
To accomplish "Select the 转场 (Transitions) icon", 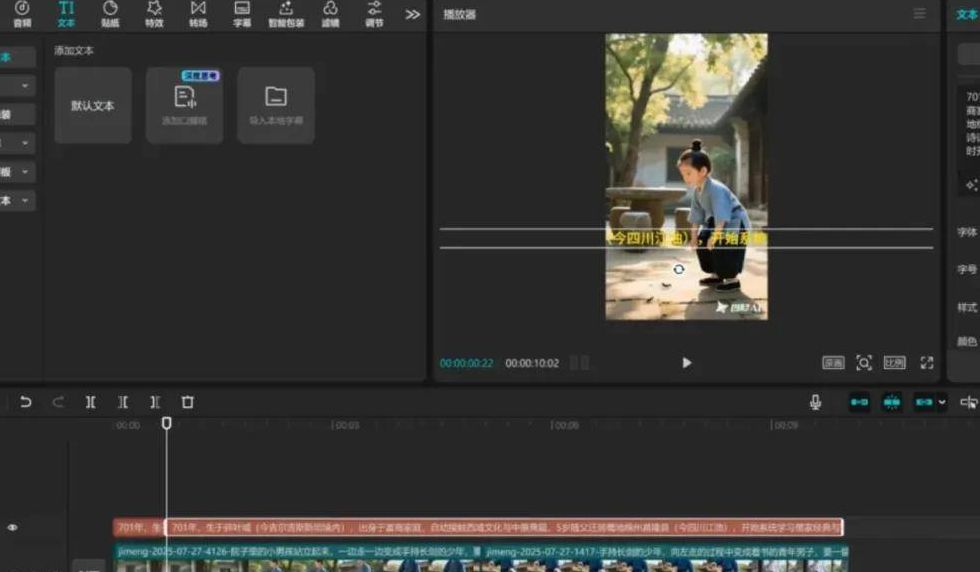I will coord(198,13).
